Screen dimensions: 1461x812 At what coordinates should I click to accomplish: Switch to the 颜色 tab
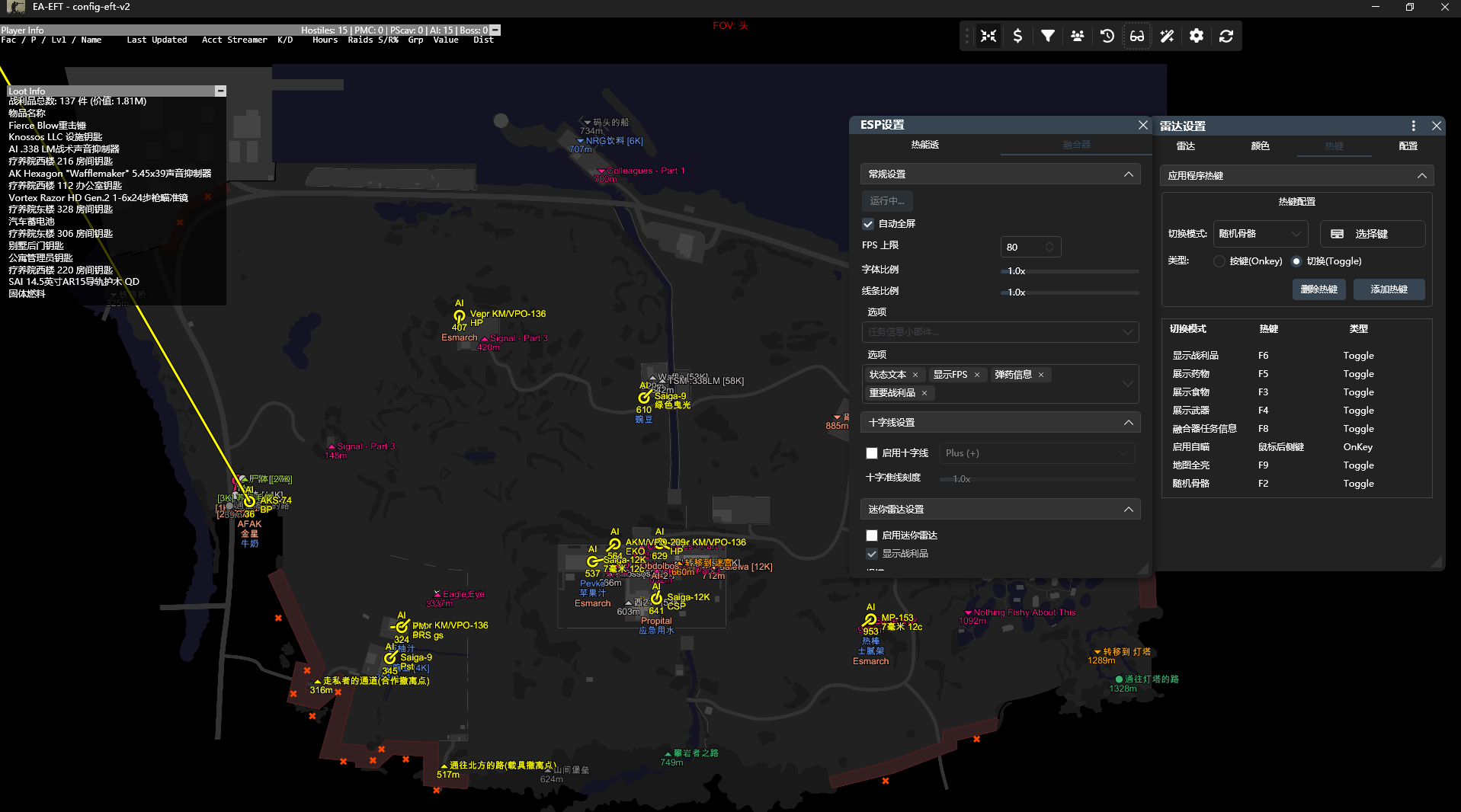(1260, 146)
